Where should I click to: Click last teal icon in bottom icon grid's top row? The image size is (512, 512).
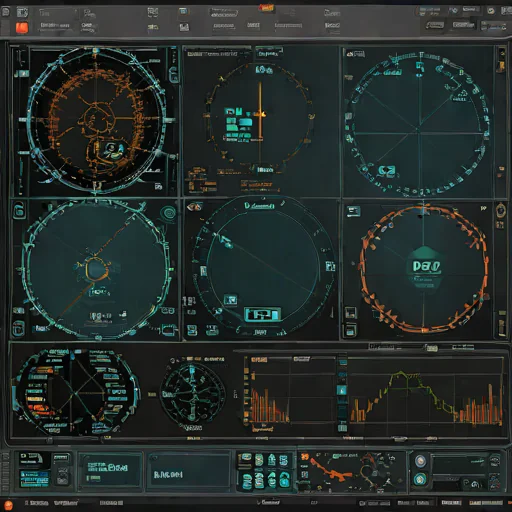tap(283, 460)
